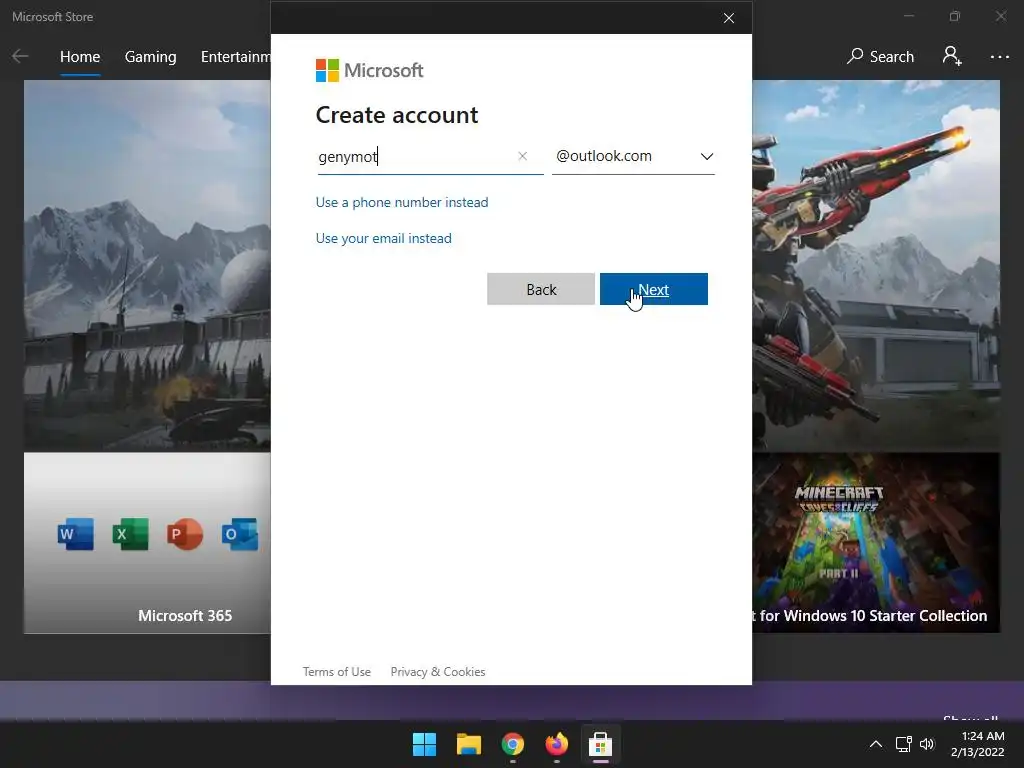Open the Minecraft Starter Collection tile
The image size is (1024, 768).
click(876, 543)
